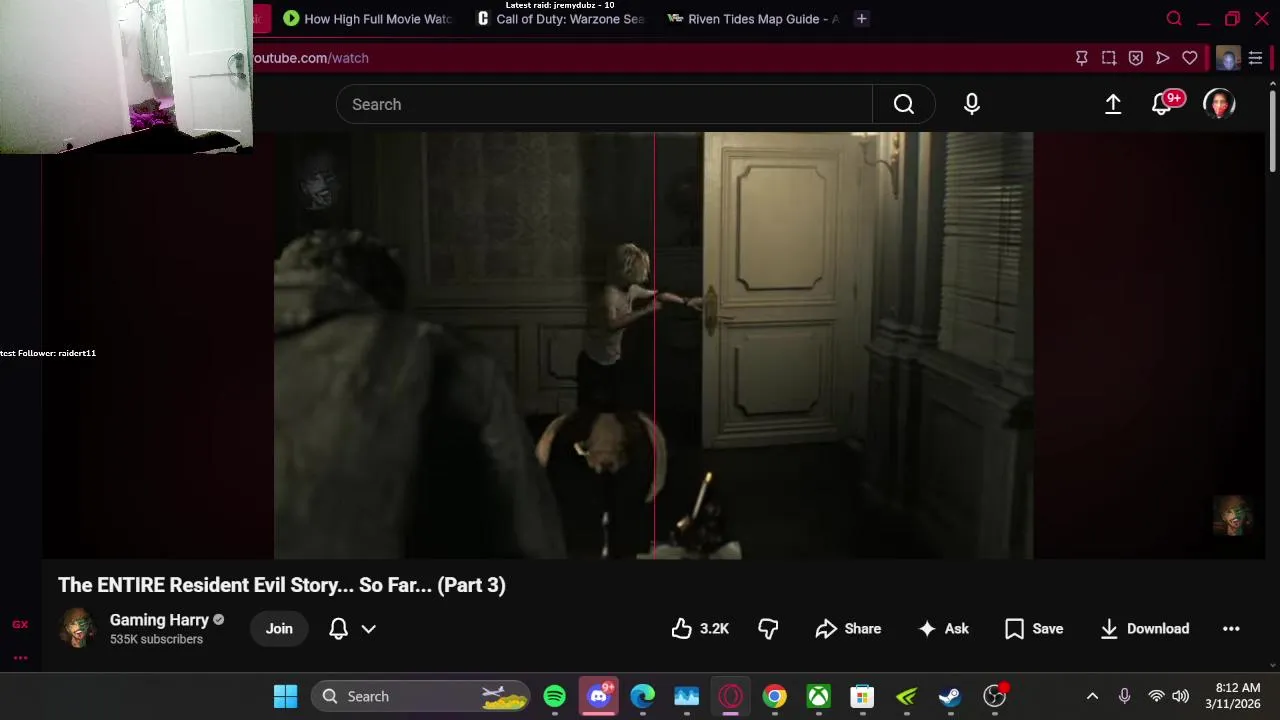Open a new browser tab
The width and height of the screenshot is (1280, 720).
point(861,19)
